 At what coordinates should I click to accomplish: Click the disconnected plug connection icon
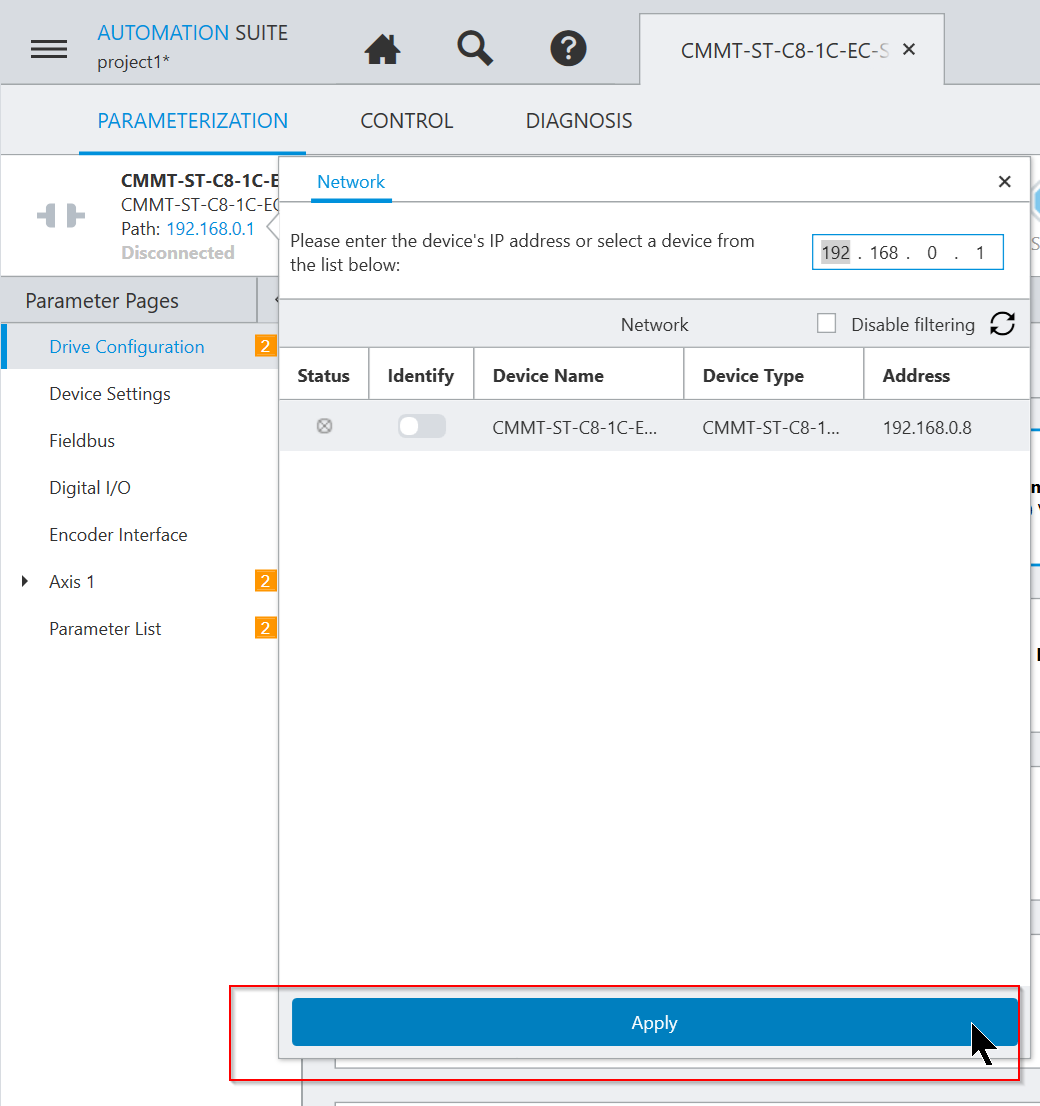(x=61, y=215)
